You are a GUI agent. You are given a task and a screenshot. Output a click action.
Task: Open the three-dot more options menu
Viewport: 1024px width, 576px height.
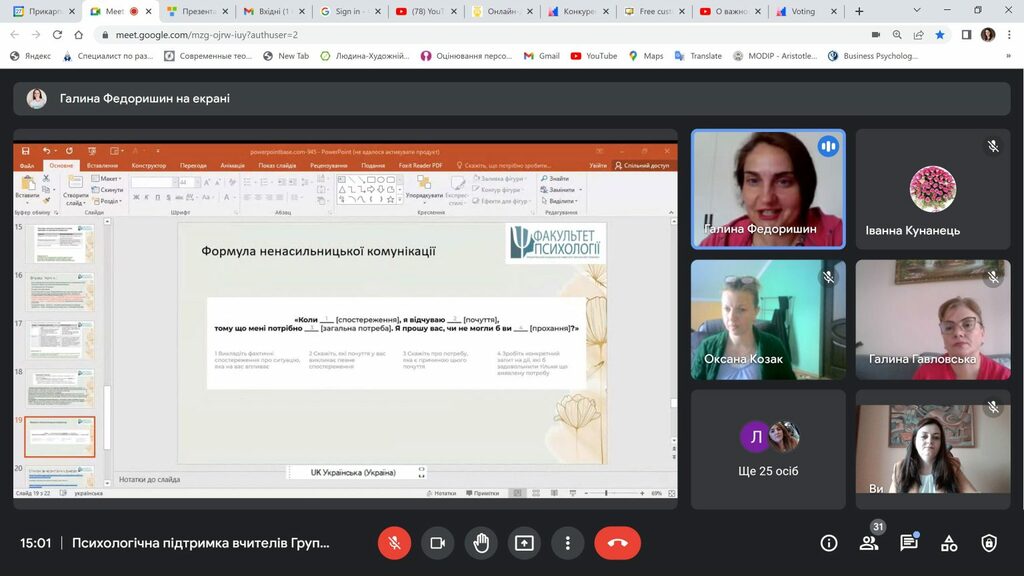pos(567,543)
